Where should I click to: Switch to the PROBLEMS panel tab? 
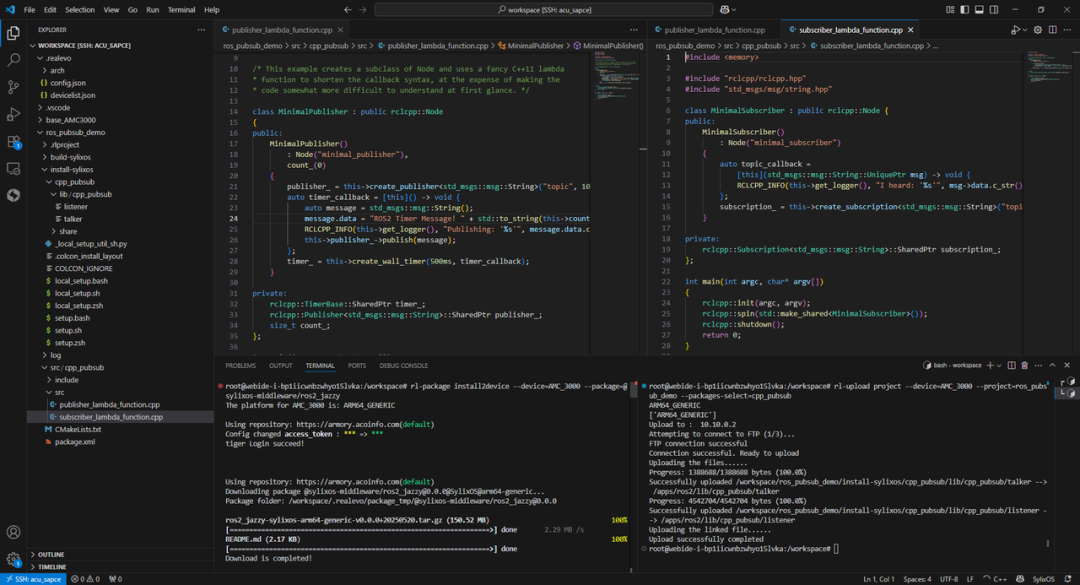240,366
